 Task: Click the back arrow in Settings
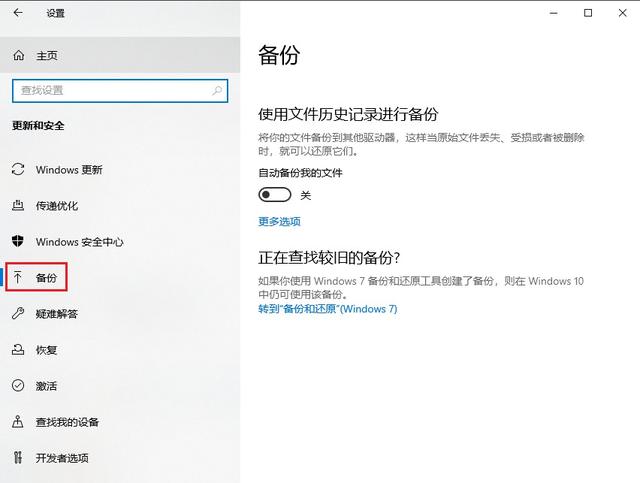point(18,13)
